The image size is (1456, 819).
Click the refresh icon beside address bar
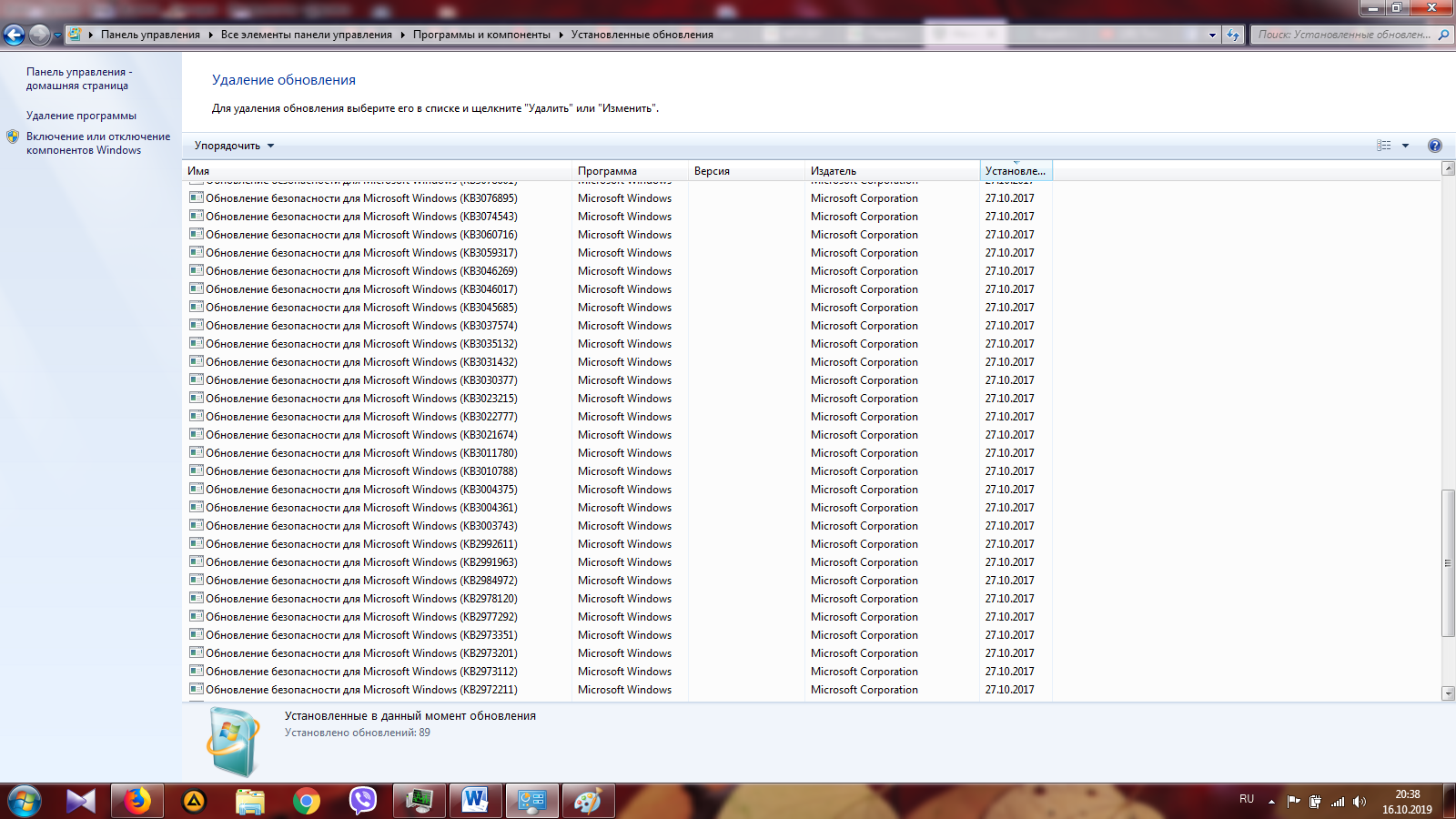[x=1233, y=35]
